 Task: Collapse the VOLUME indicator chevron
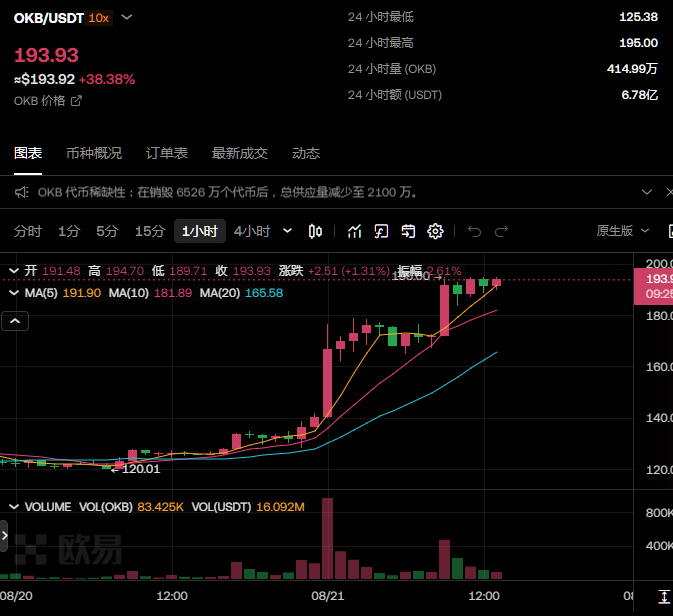14,507
